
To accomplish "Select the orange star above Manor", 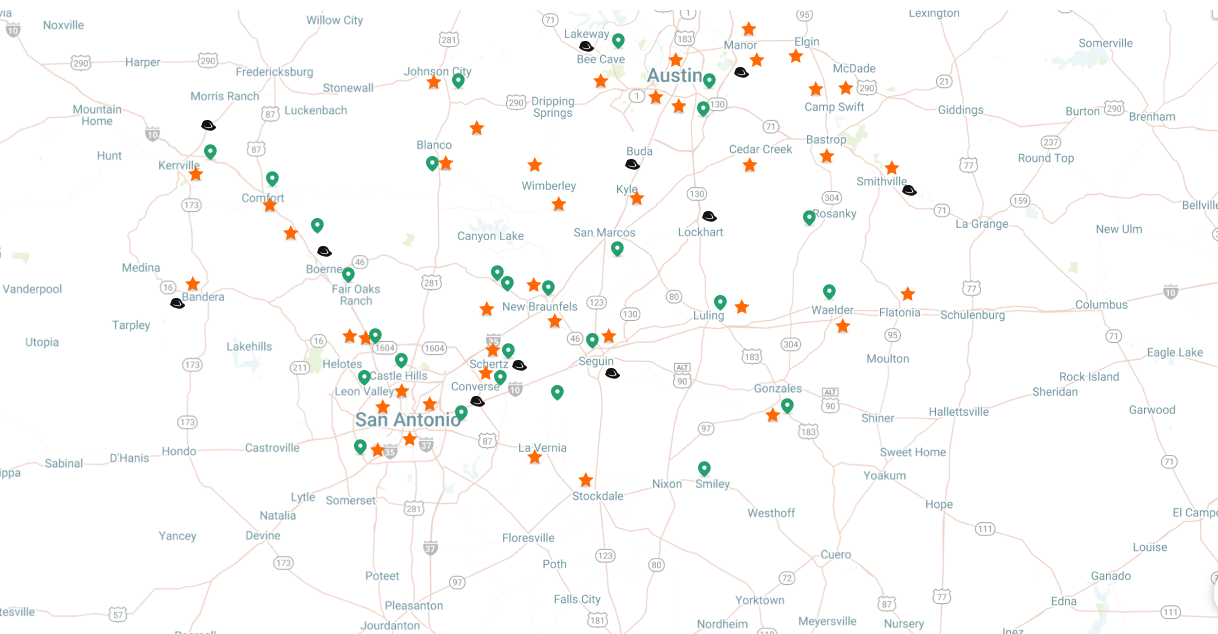I will [749, 29].
